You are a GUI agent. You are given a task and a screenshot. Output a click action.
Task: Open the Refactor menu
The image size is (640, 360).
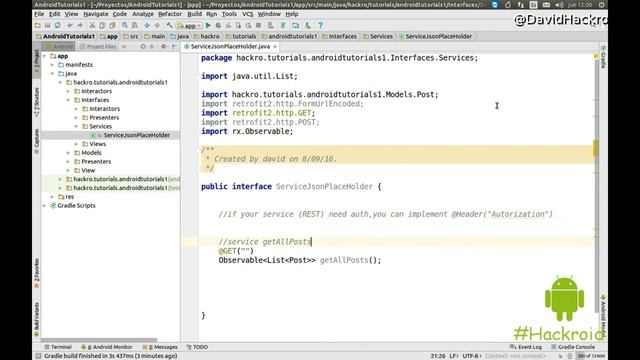click(170, 14)
